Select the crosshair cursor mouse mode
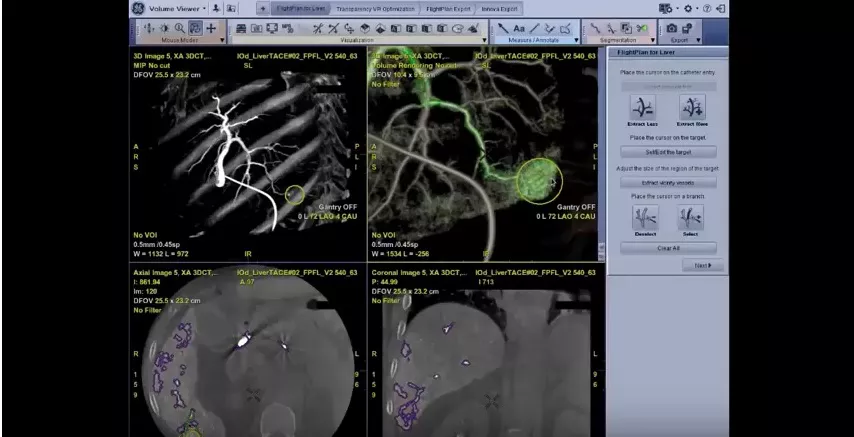 pos(211,28)
